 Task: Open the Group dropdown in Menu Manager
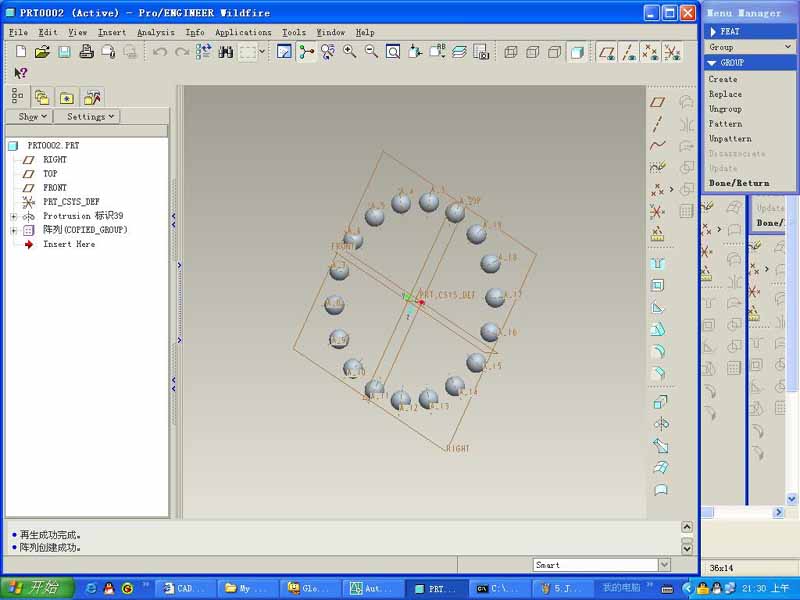pyautogui.click(x=749, y=47)
